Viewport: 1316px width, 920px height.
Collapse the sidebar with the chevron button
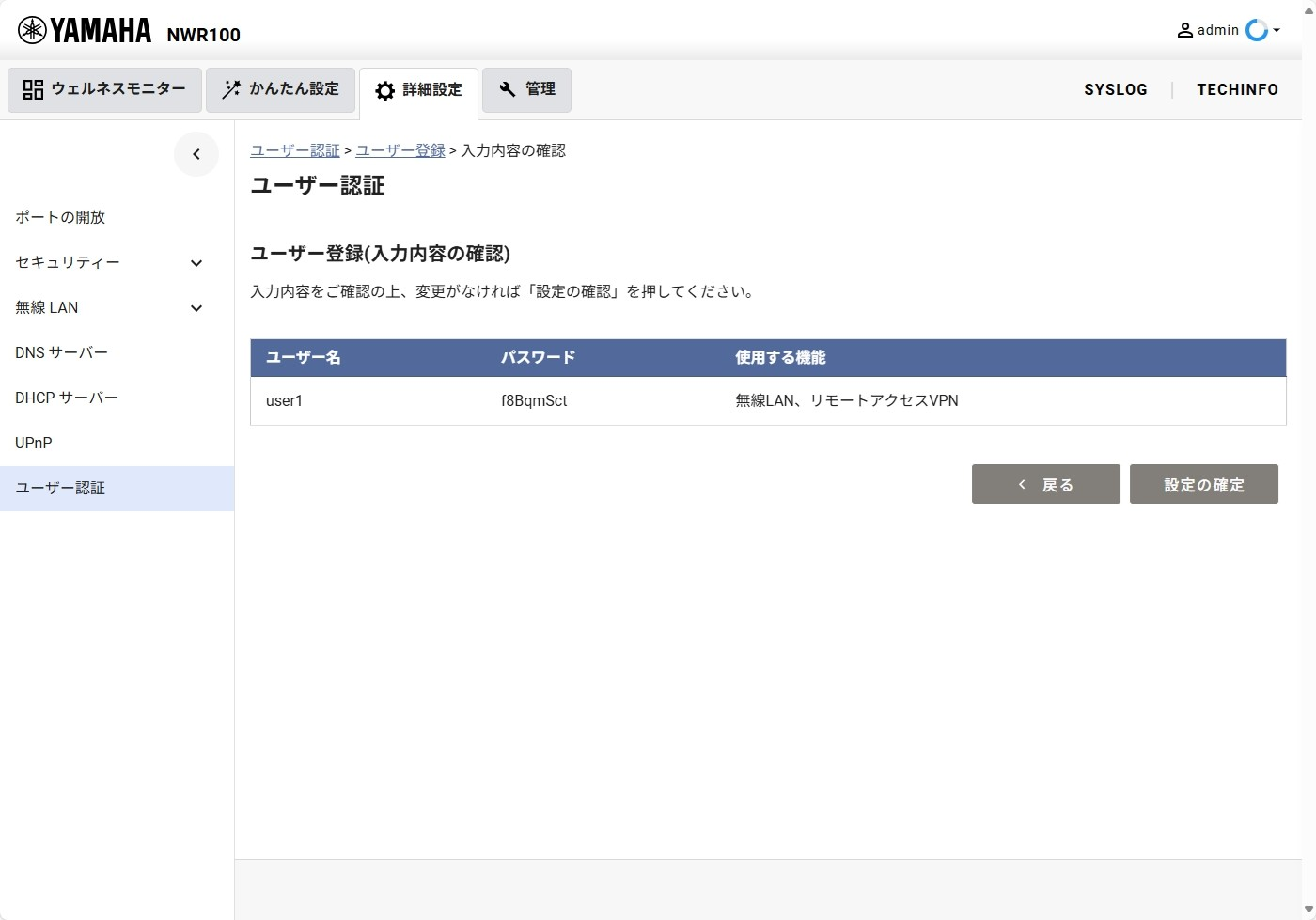196,154
